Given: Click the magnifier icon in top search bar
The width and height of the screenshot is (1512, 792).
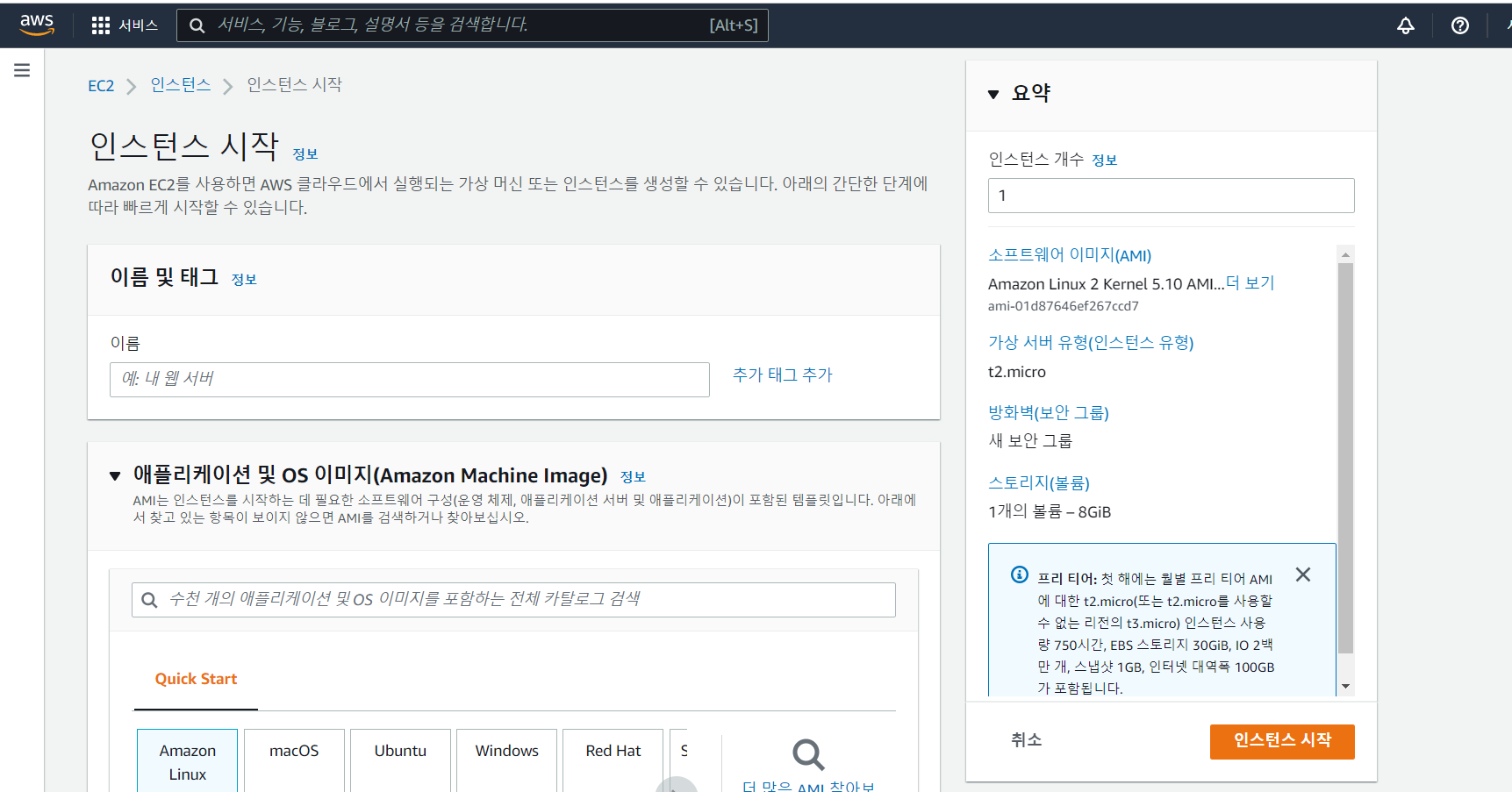Looking at the screenshot, I should click(x=197, y=25).
